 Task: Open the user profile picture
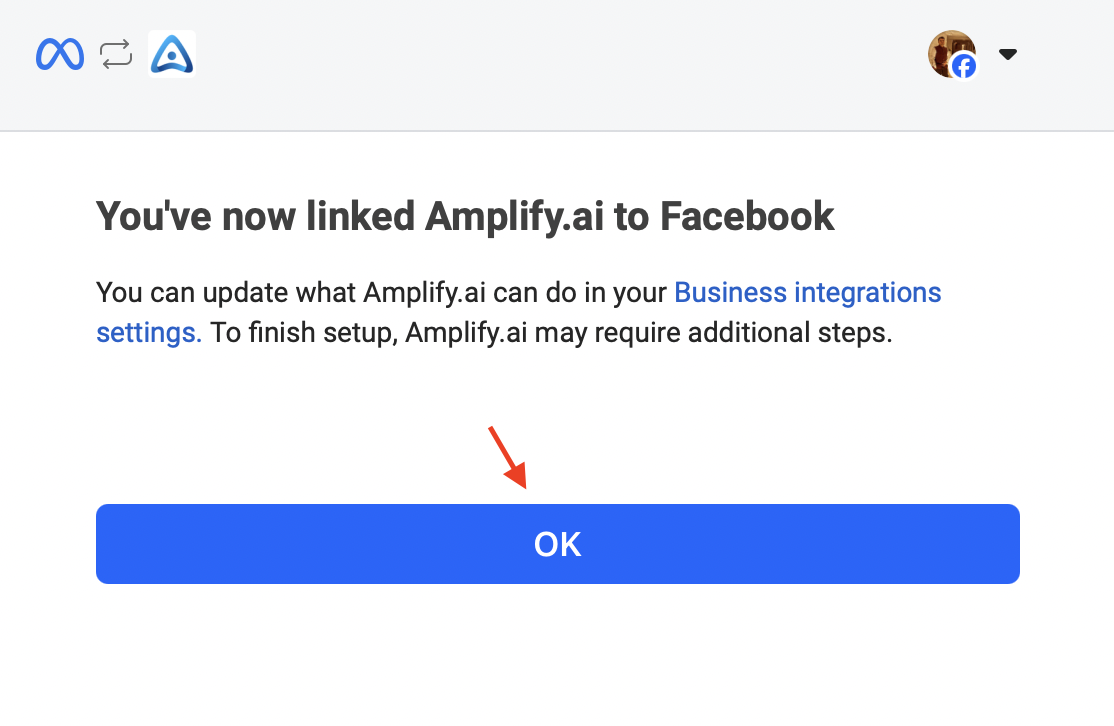tap(951, 54)
